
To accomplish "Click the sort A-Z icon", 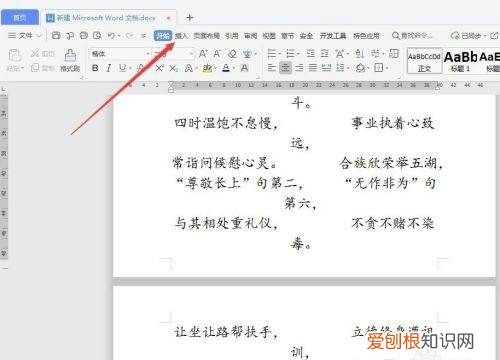I will [359, 54].
